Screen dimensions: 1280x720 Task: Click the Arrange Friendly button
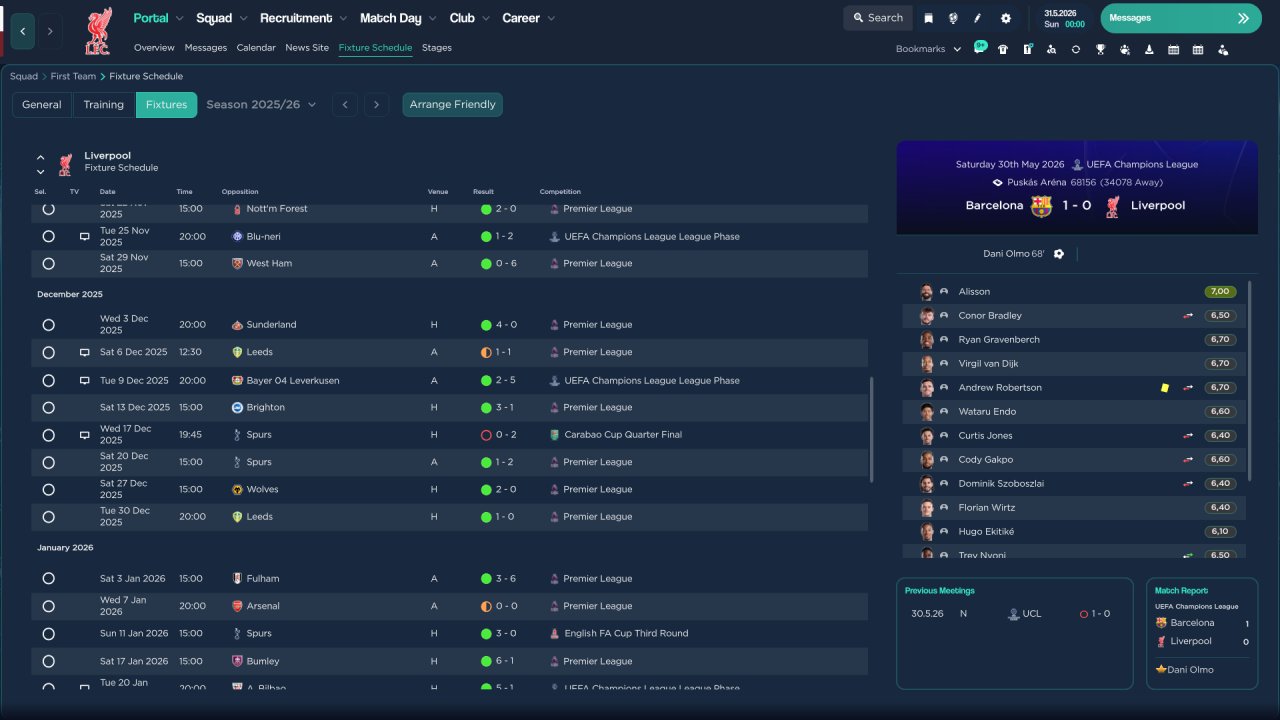click(453, 105)
